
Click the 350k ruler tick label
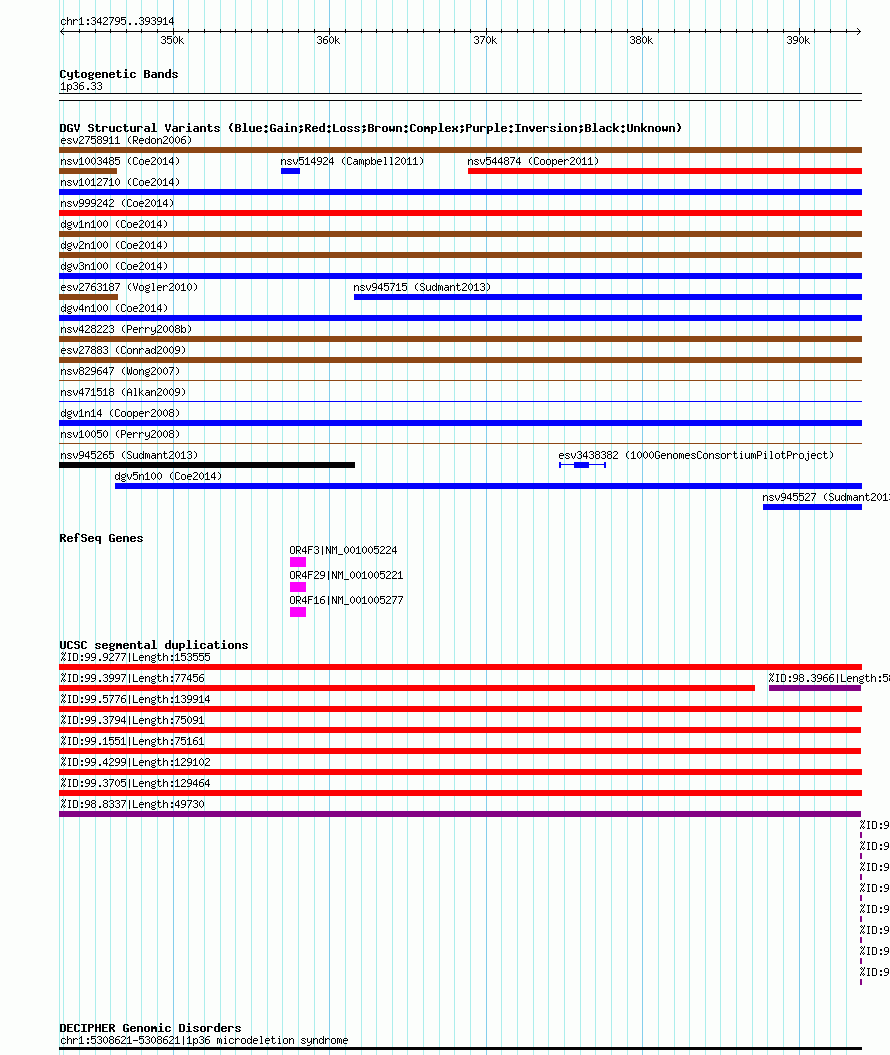pyautogui.click(x=172, y=40)
